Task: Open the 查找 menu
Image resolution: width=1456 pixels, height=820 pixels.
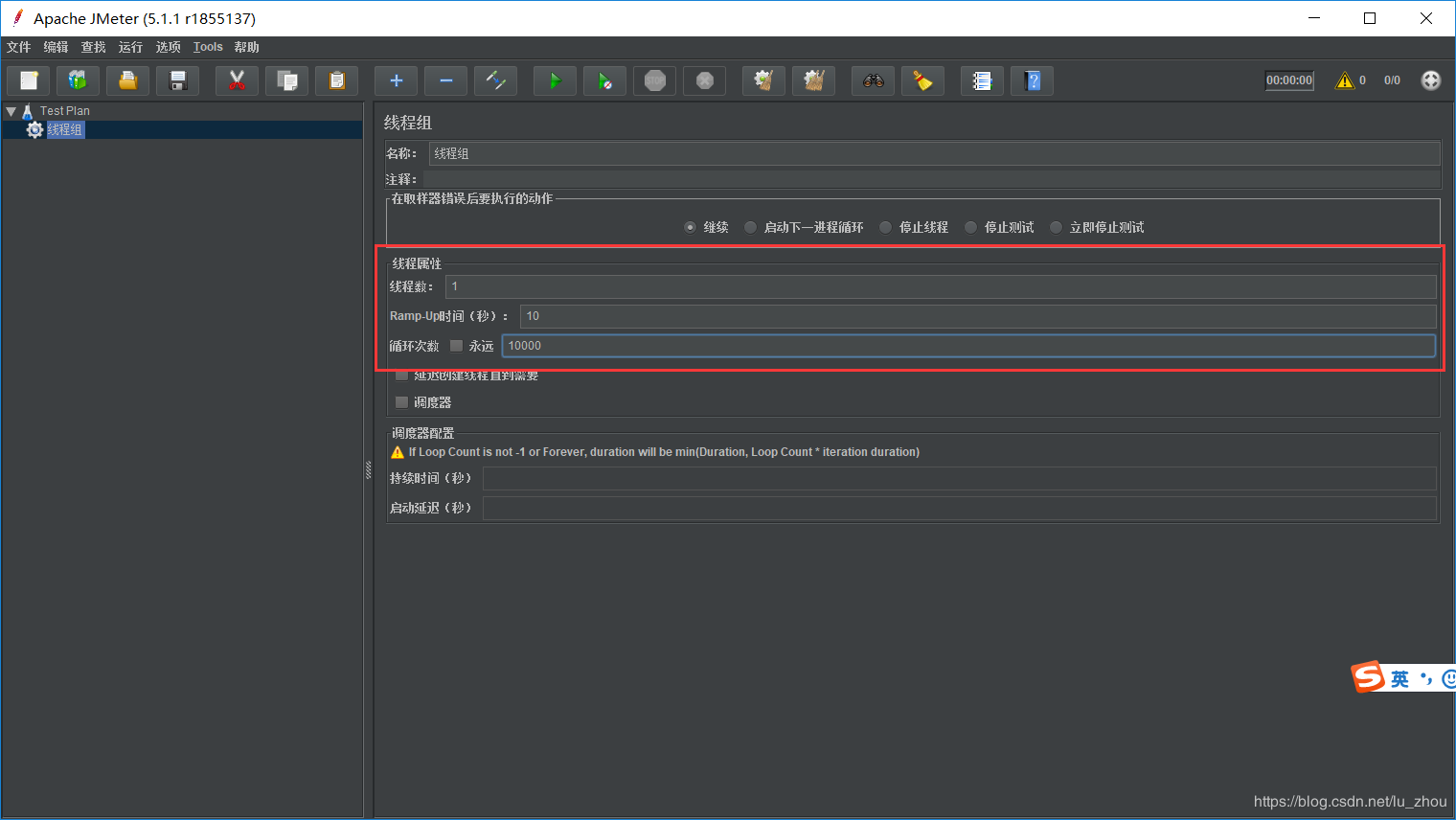Action: (x=93, y=47)
